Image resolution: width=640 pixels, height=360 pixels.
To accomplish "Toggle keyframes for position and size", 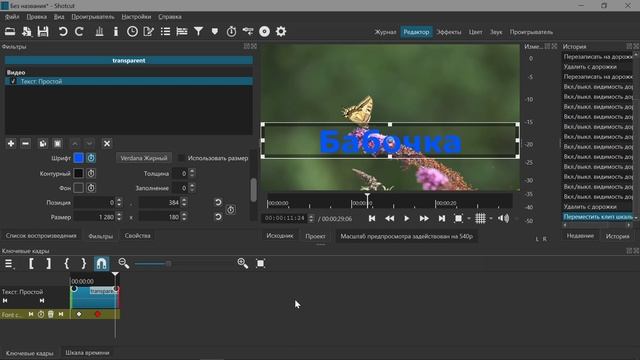I will (231, 210).
